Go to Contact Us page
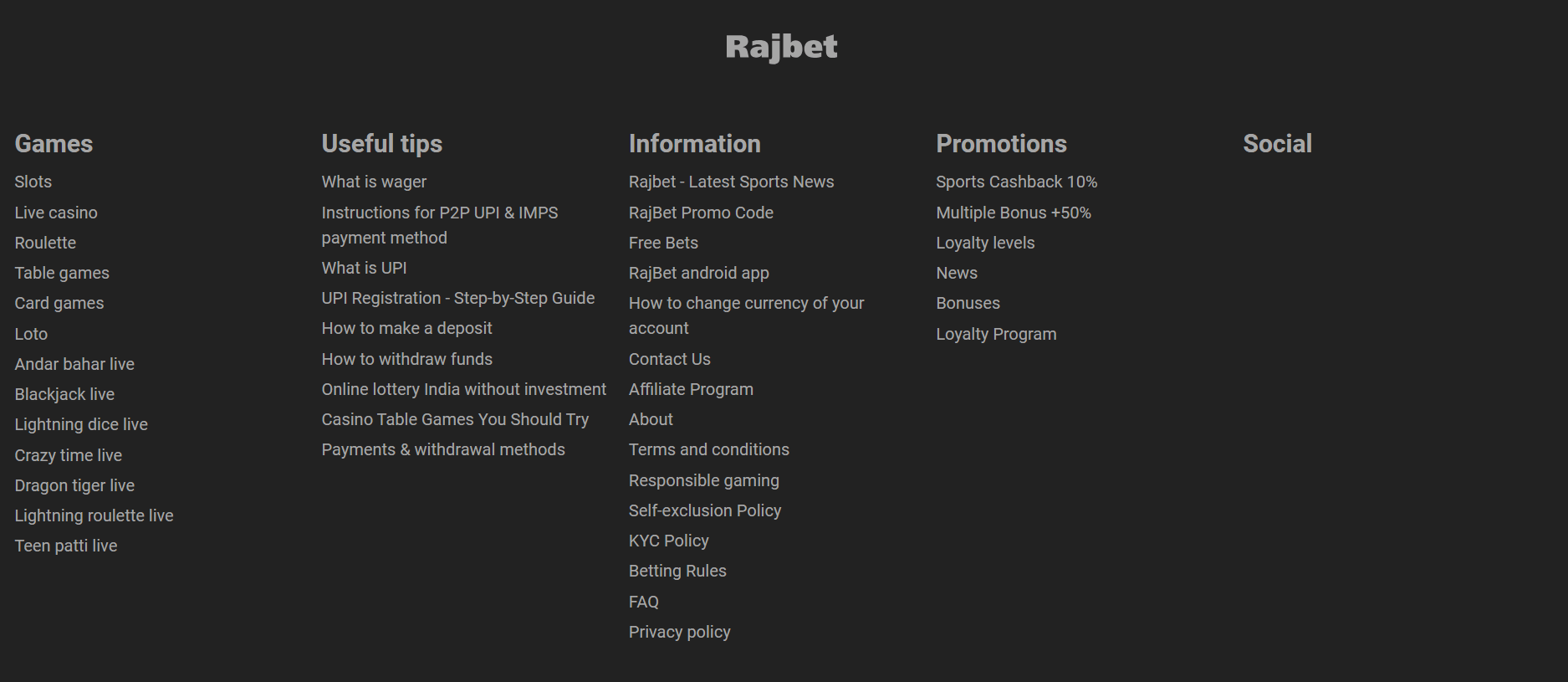The image size is (1568, 682). (x=669, y=359)
